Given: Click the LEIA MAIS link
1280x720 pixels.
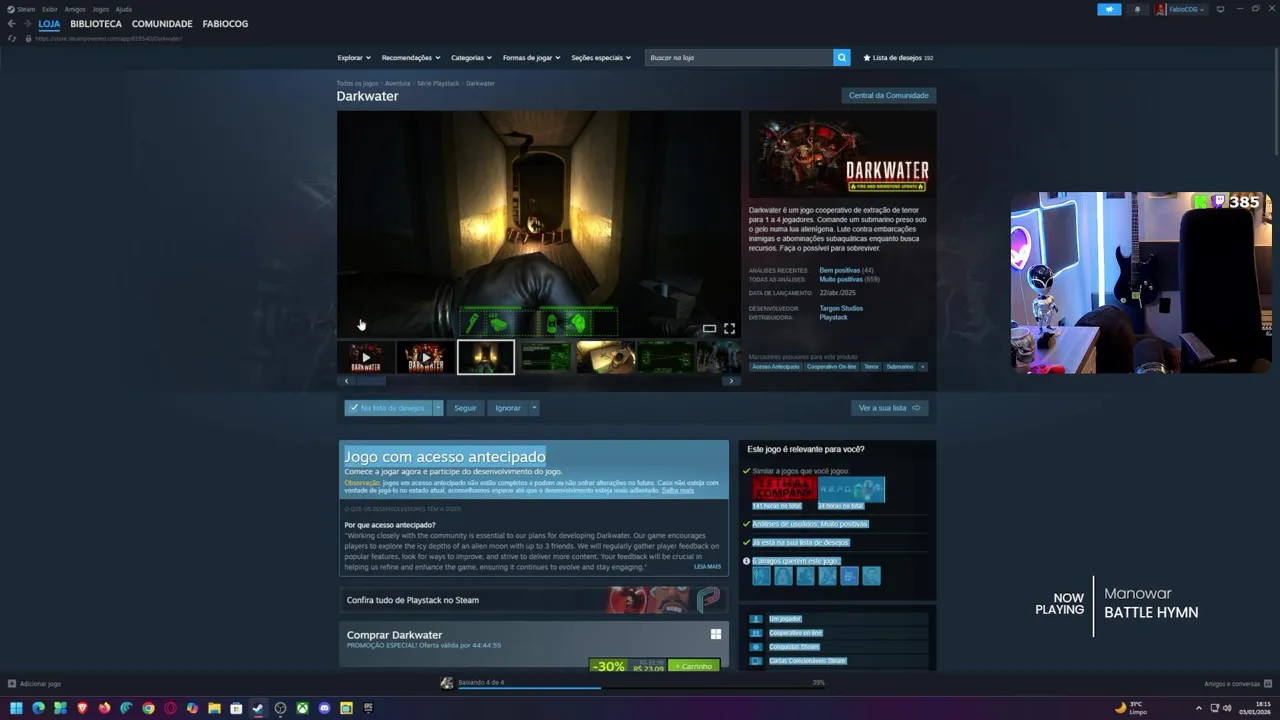Looking at the screenshot, I should coord(707,567).
